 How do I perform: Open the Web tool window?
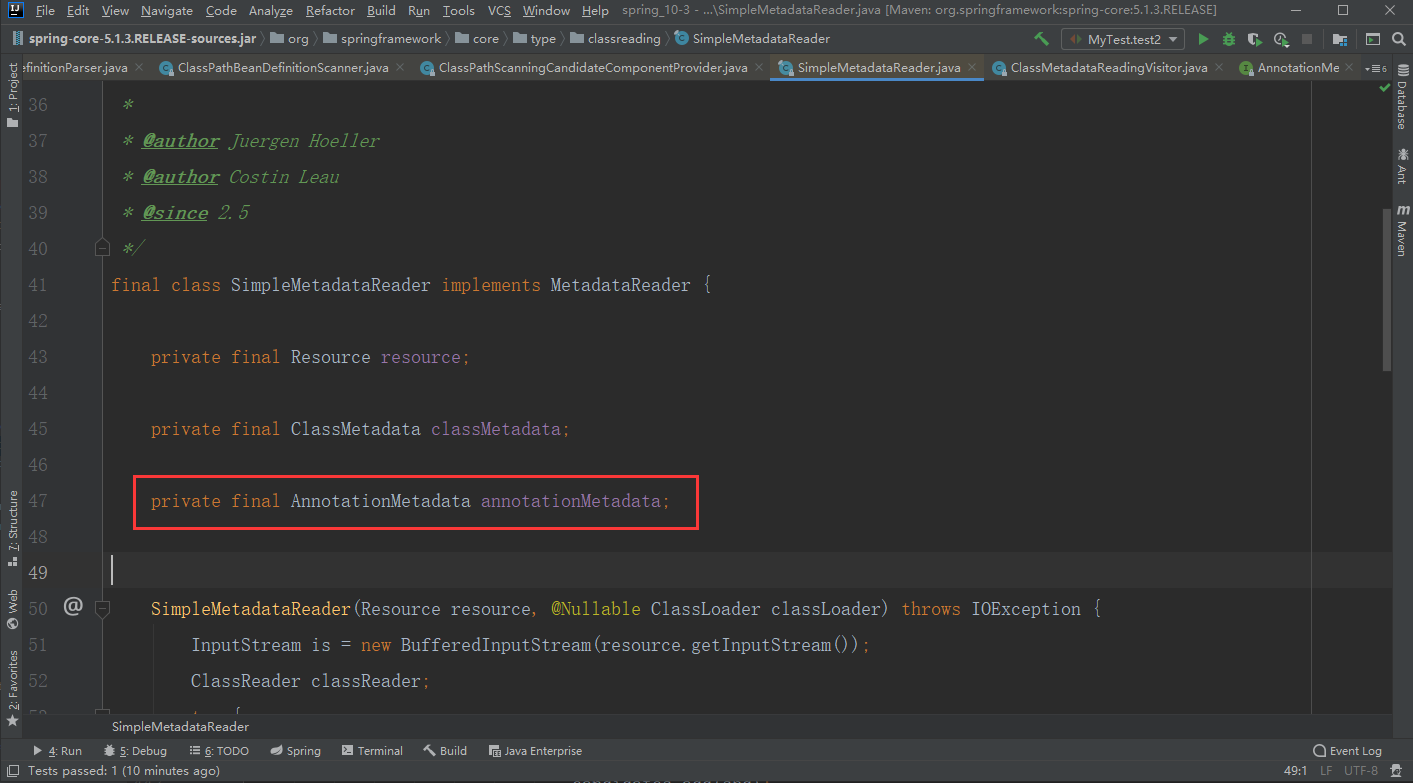point(13,609)
